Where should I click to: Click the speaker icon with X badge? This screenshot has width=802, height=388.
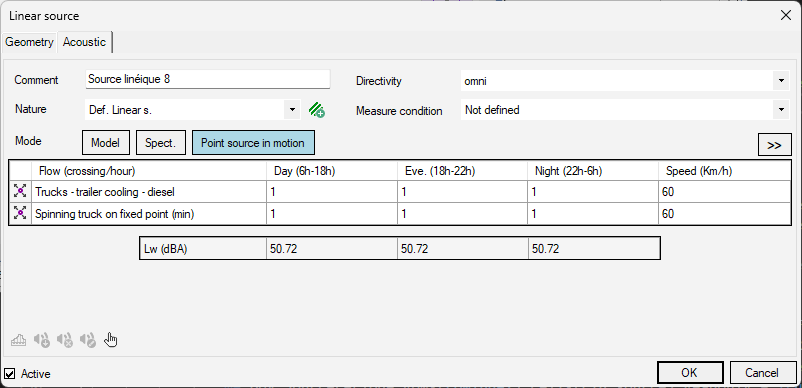[65, 340]
